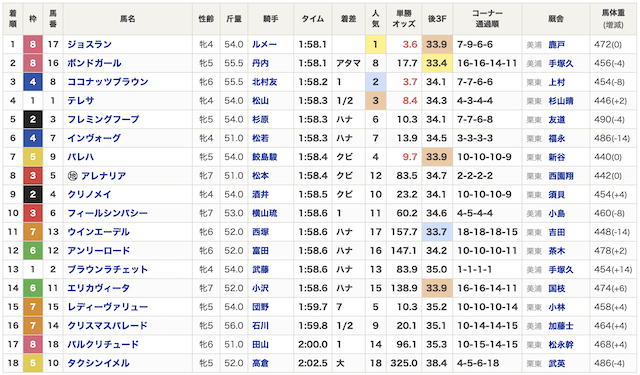
Task: Click the odds value 157.7
Action: [404, 232]
